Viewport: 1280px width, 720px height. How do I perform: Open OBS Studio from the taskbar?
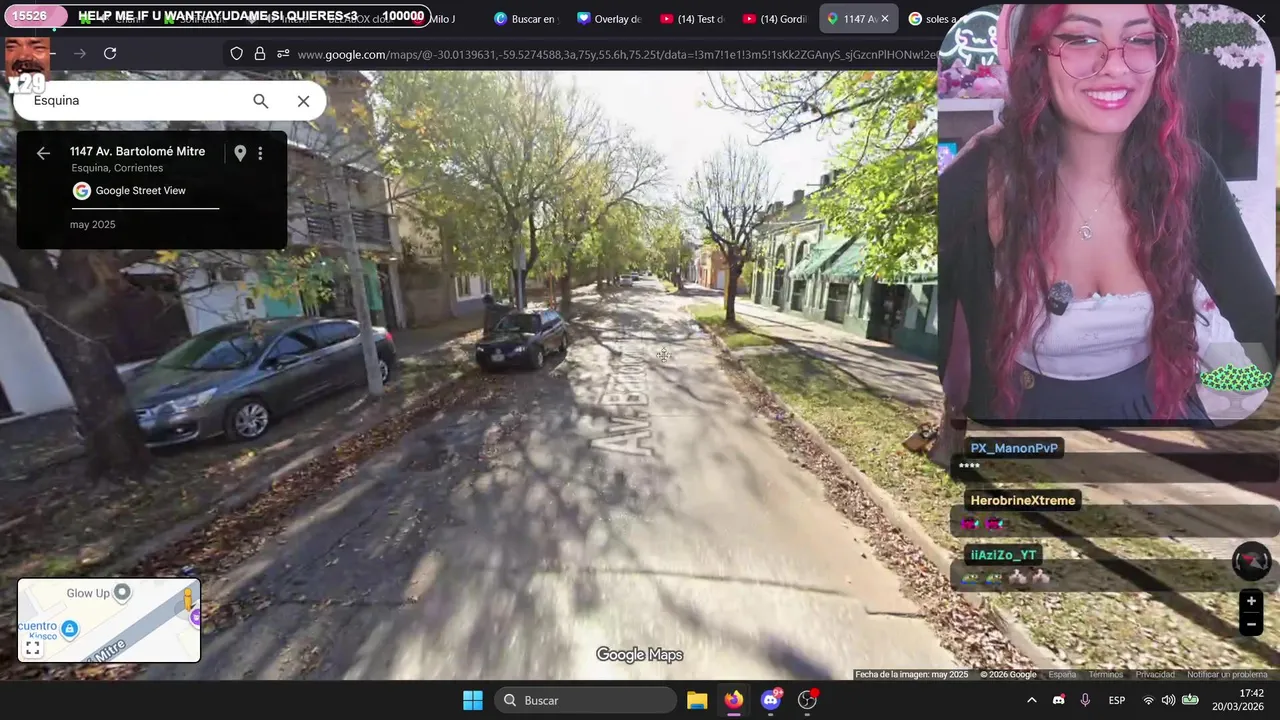point(807,700)
